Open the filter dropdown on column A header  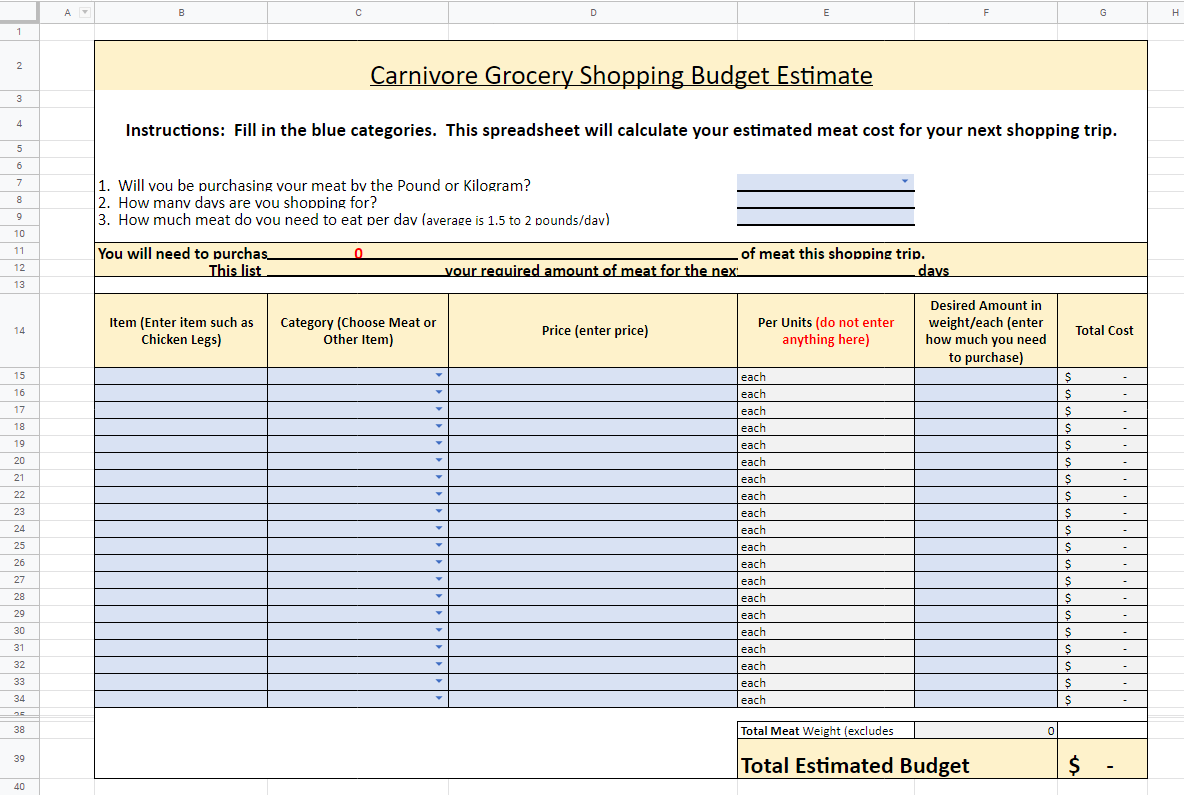click(x=84, y=11)
